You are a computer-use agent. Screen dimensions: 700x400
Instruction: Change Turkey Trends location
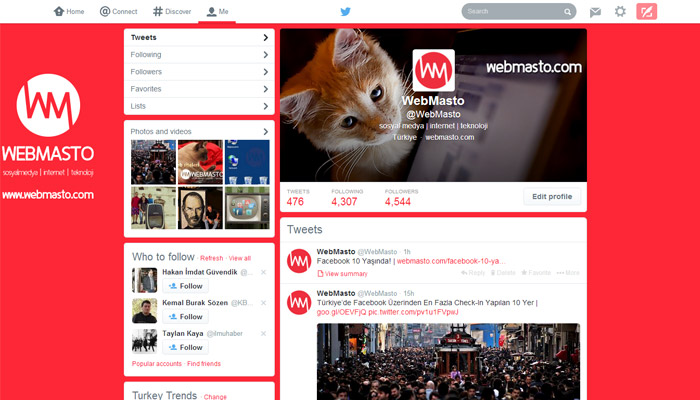coord(215,396)
